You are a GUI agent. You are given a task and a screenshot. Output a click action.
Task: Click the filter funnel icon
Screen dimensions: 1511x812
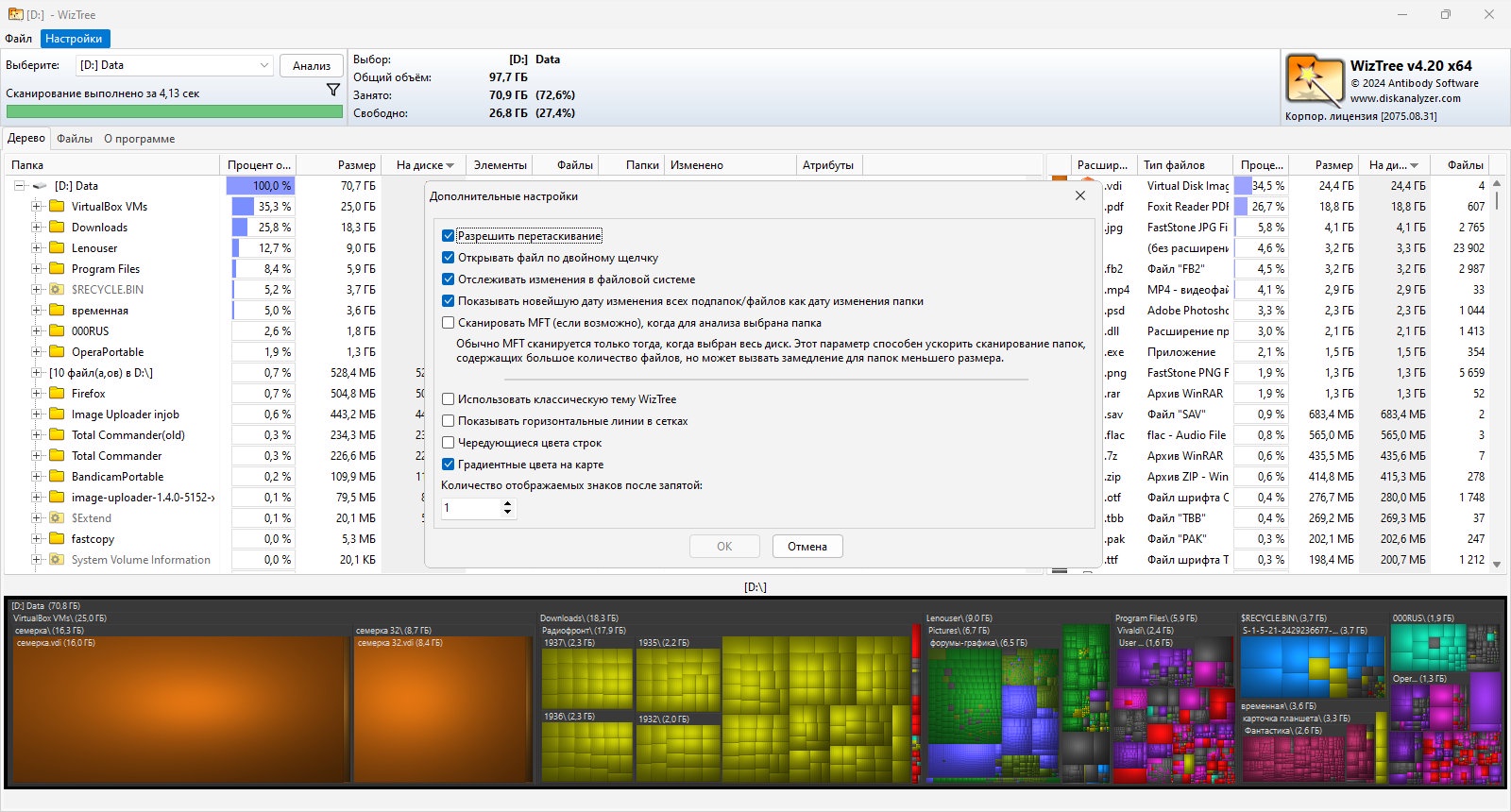click(x=333, y=90)
